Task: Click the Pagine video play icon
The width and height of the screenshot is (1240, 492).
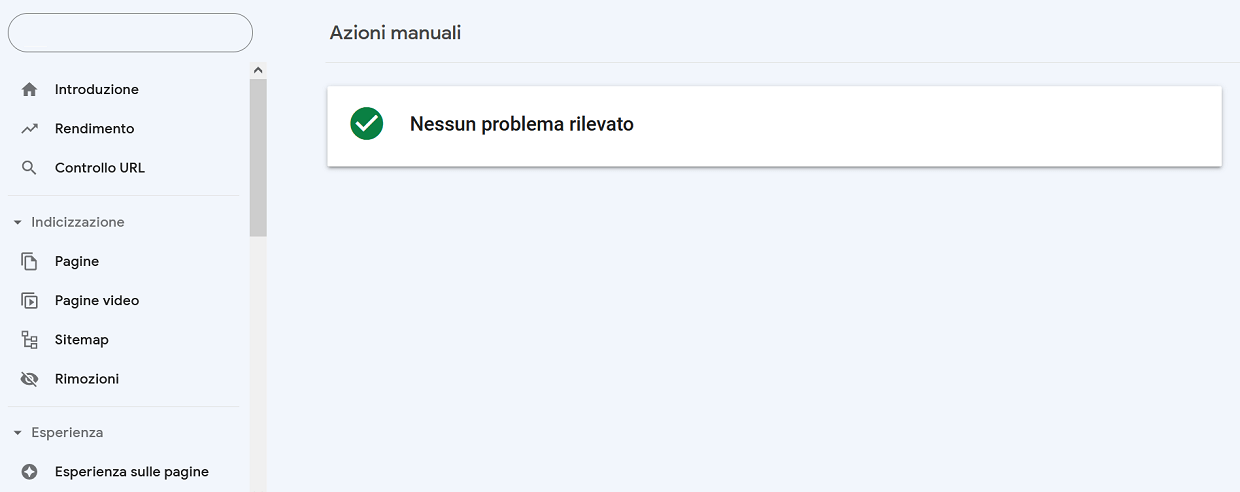Action: (x=30, y=300)
